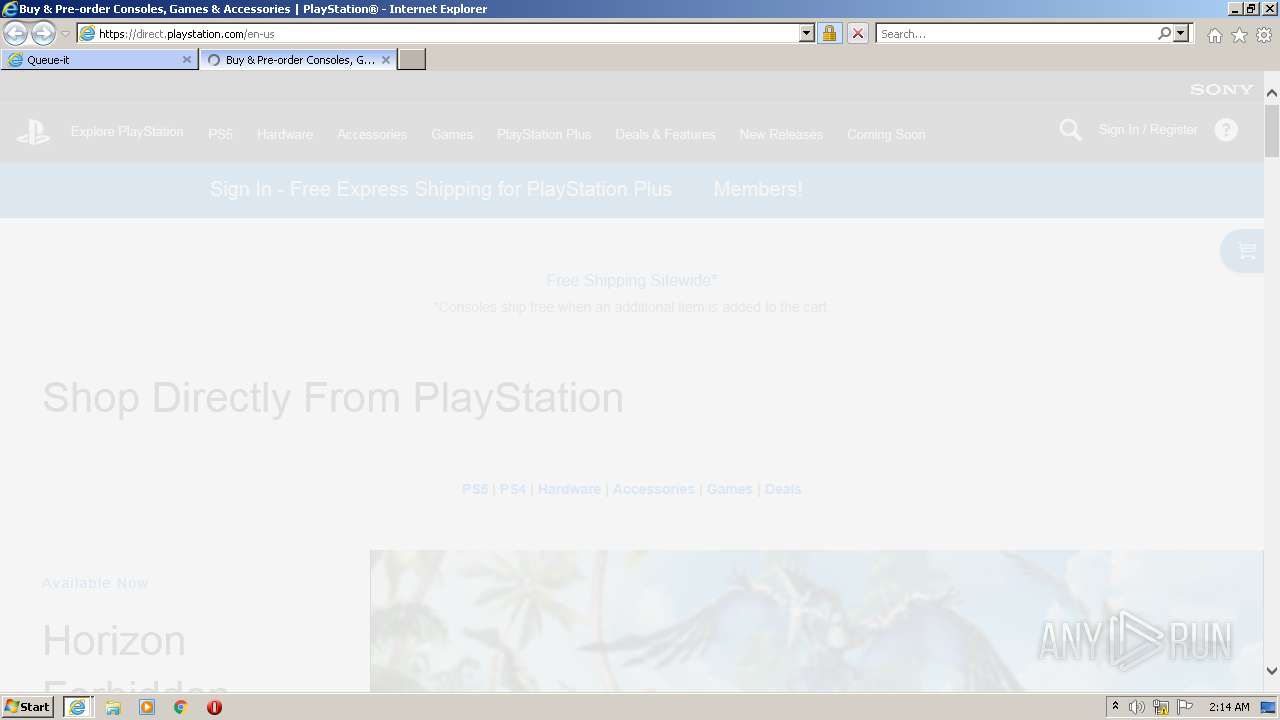Open Deals & Features navigation item
1280x720 pixels.
coord(665,134)
